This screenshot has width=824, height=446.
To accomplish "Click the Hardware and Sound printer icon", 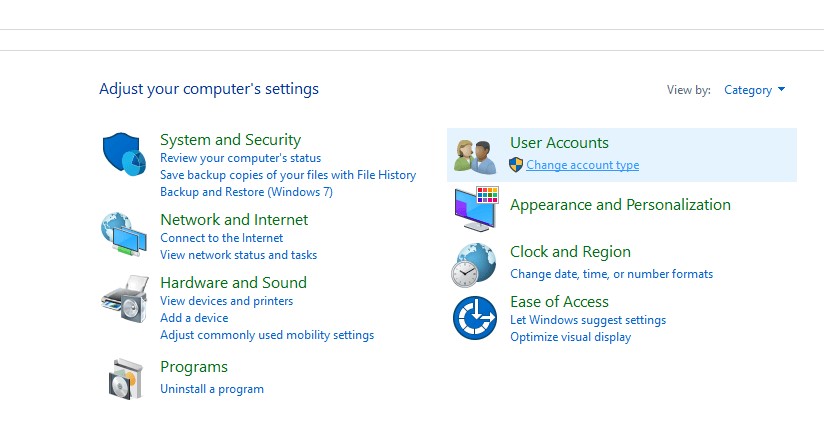I will 125,298.
